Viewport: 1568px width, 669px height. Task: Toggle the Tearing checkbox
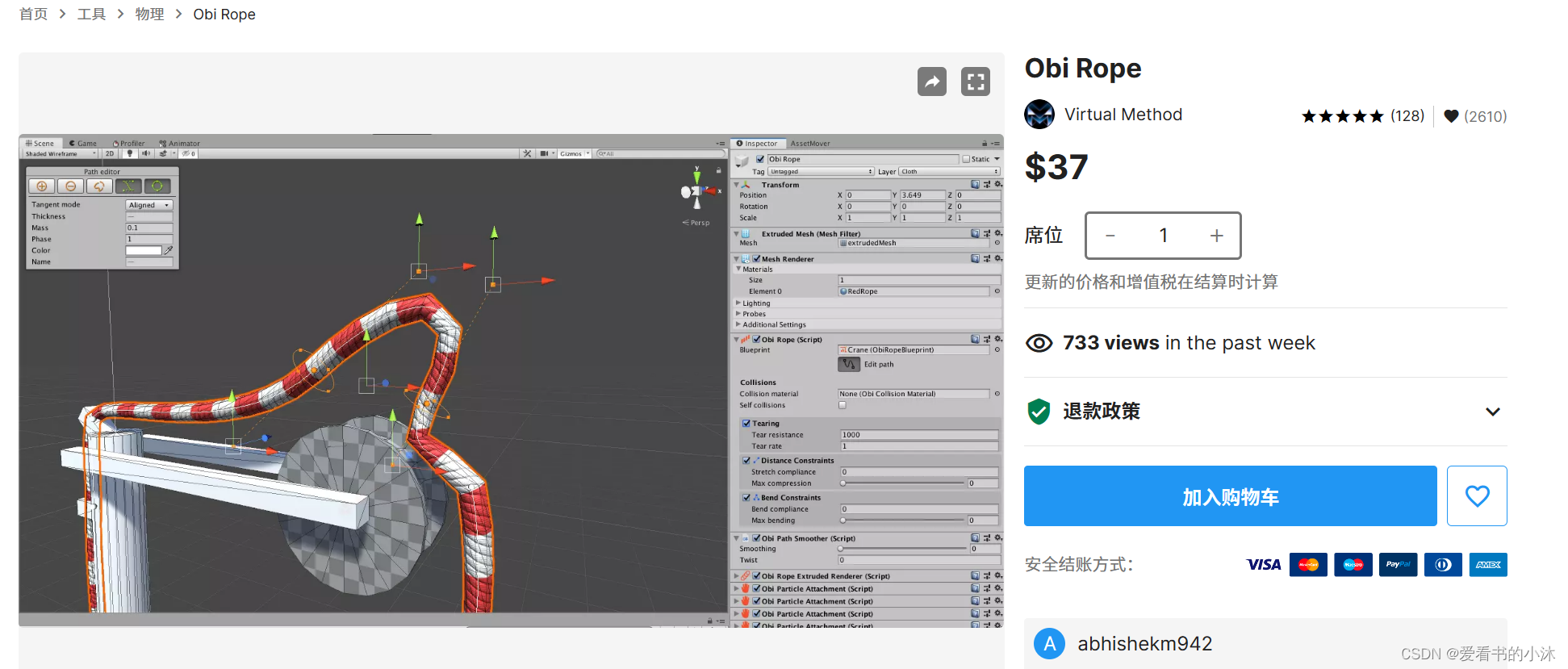click(746, 424)
